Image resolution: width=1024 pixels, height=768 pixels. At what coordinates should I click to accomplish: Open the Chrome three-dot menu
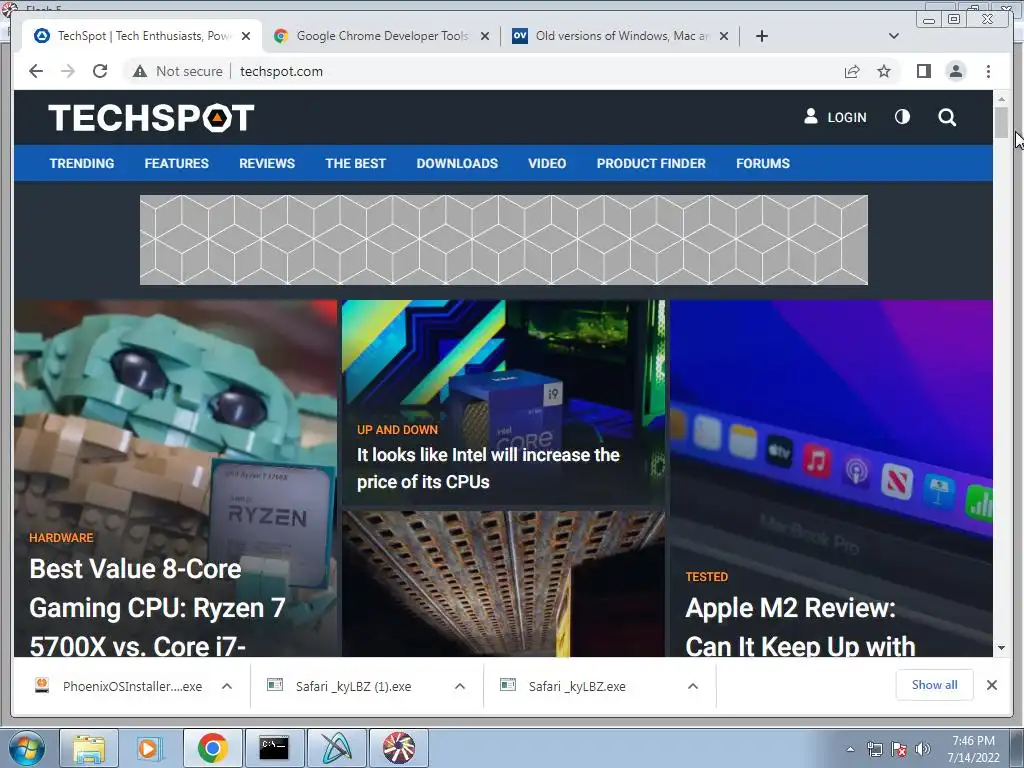pyautogui.click(x=988, y=71)
